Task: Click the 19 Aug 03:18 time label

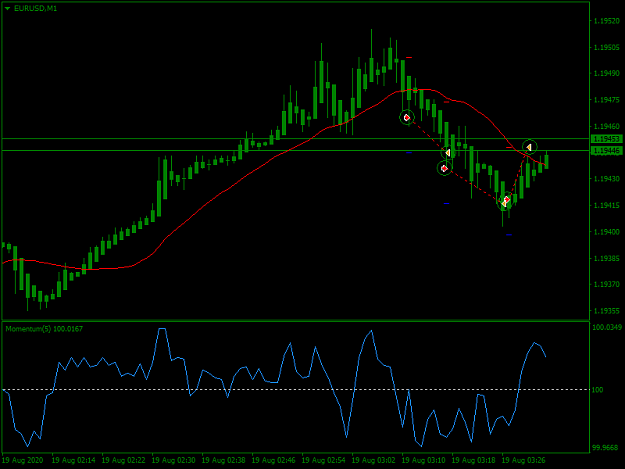Action: 474,460
